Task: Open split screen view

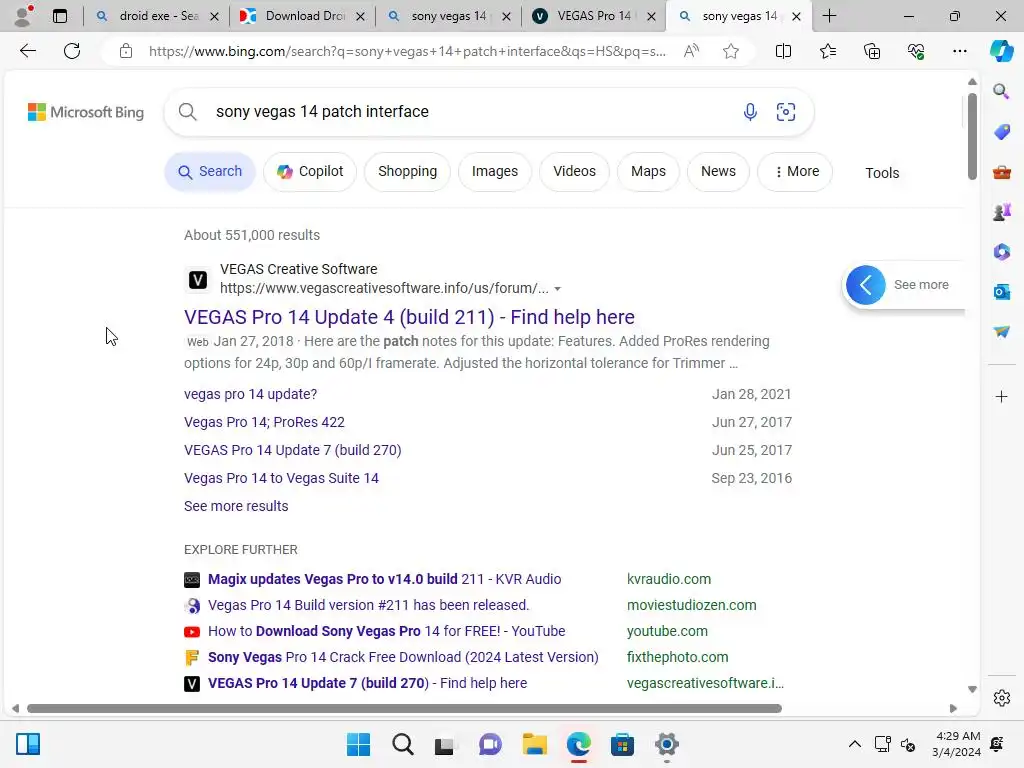Action: tap(783, 51)
